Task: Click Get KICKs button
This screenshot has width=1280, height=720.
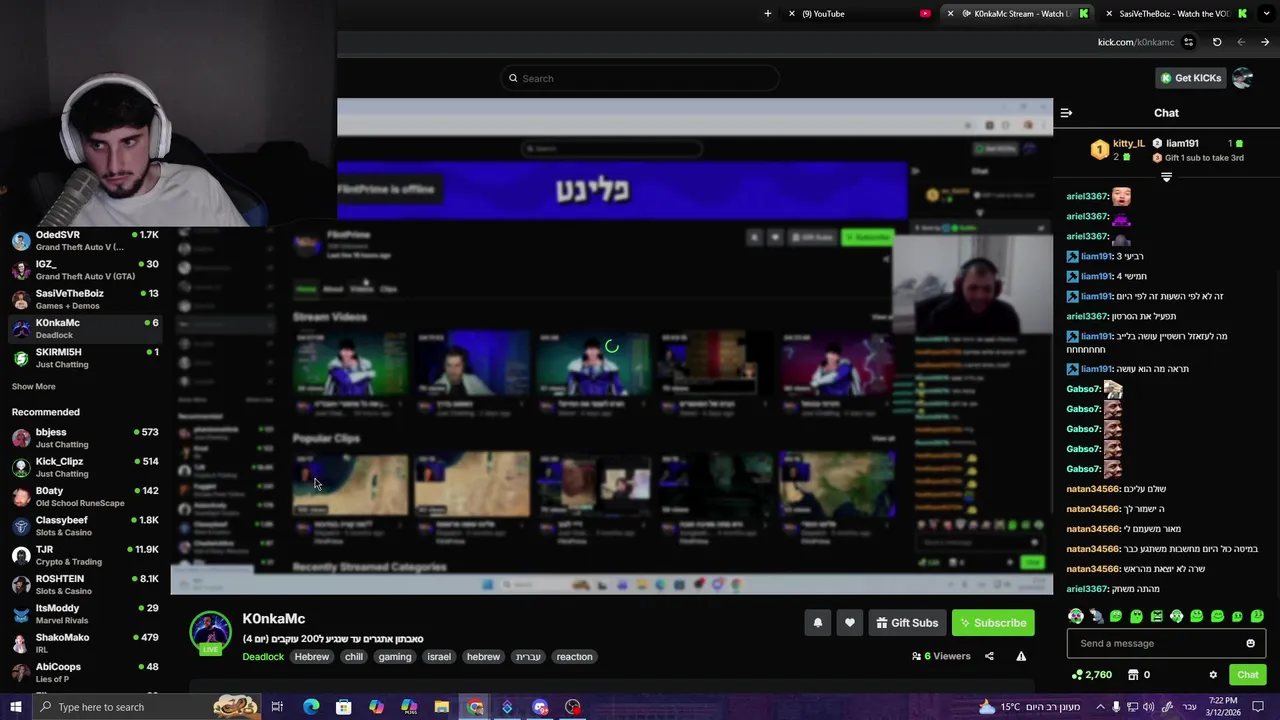Action: tap(1190, 78)
